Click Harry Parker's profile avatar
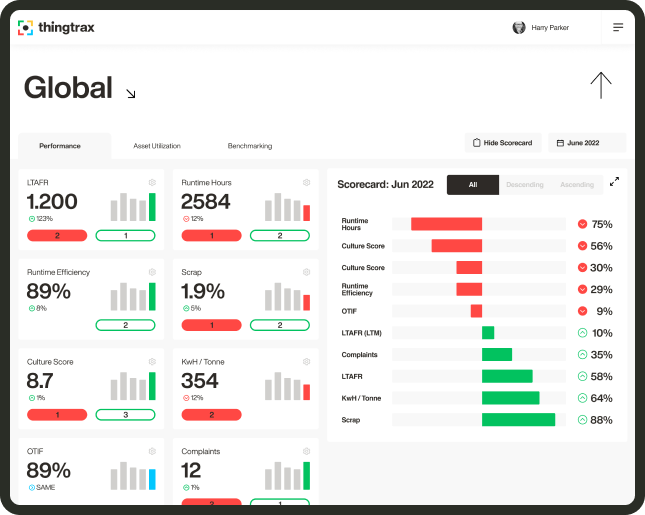645x515 pixels. click(x=519, y=28)
